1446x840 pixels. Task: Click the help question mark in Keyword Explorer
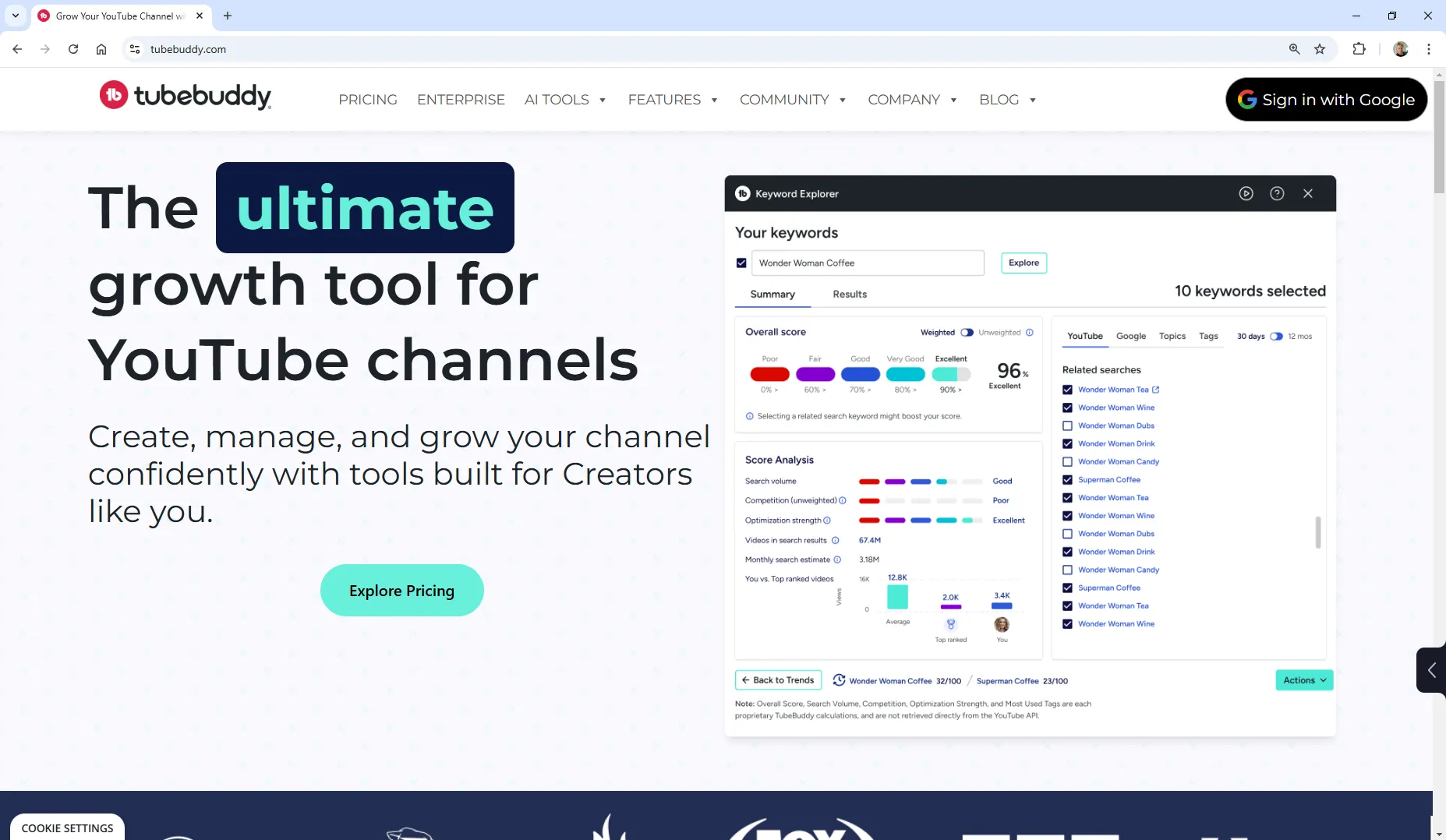coord(1277,193)
